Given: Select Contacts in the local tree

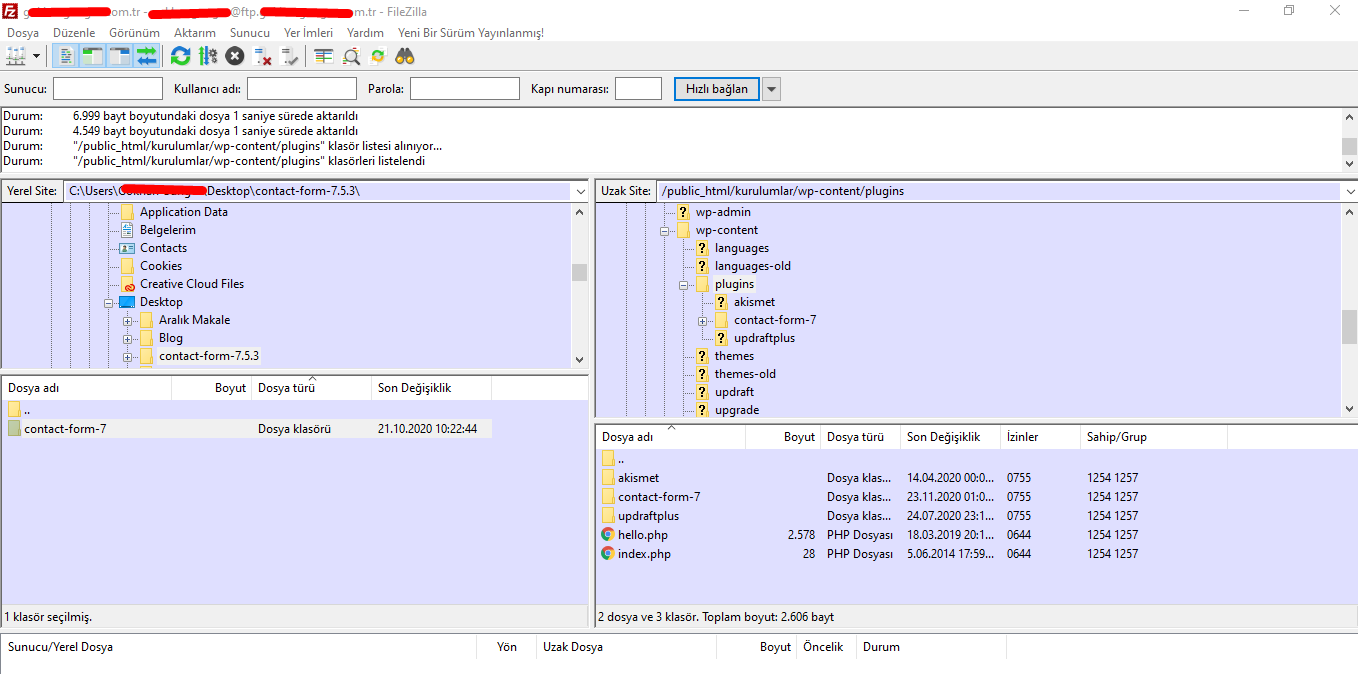Looking at the screenshot, I should tap(163, 248).
